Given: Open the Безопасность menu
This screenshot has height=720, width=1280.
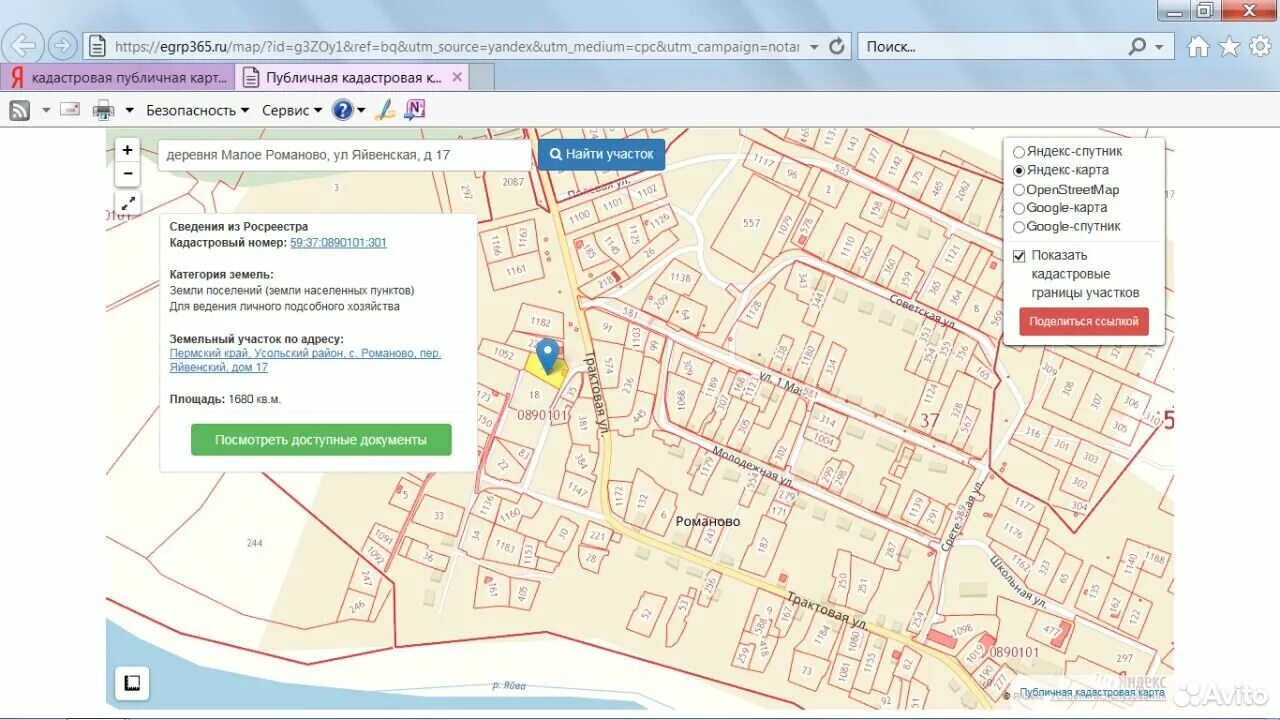Looking at the screenshot, I should (196, 110).
